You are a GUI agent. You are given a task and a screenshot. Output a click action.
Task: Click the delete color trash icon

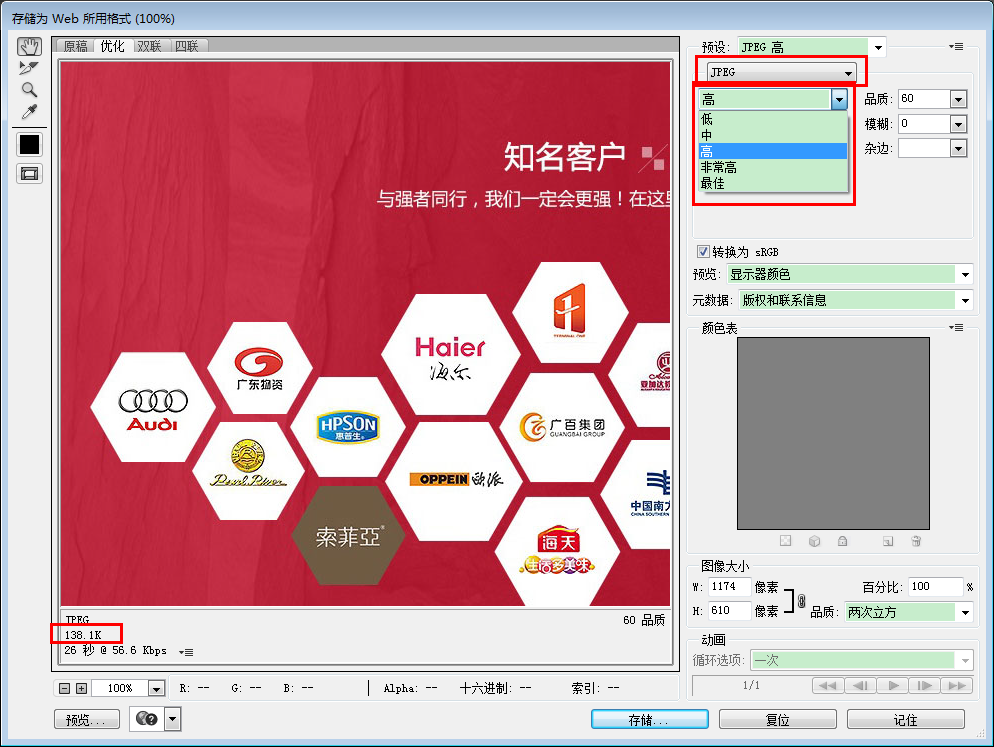click(x=916, y=541)
